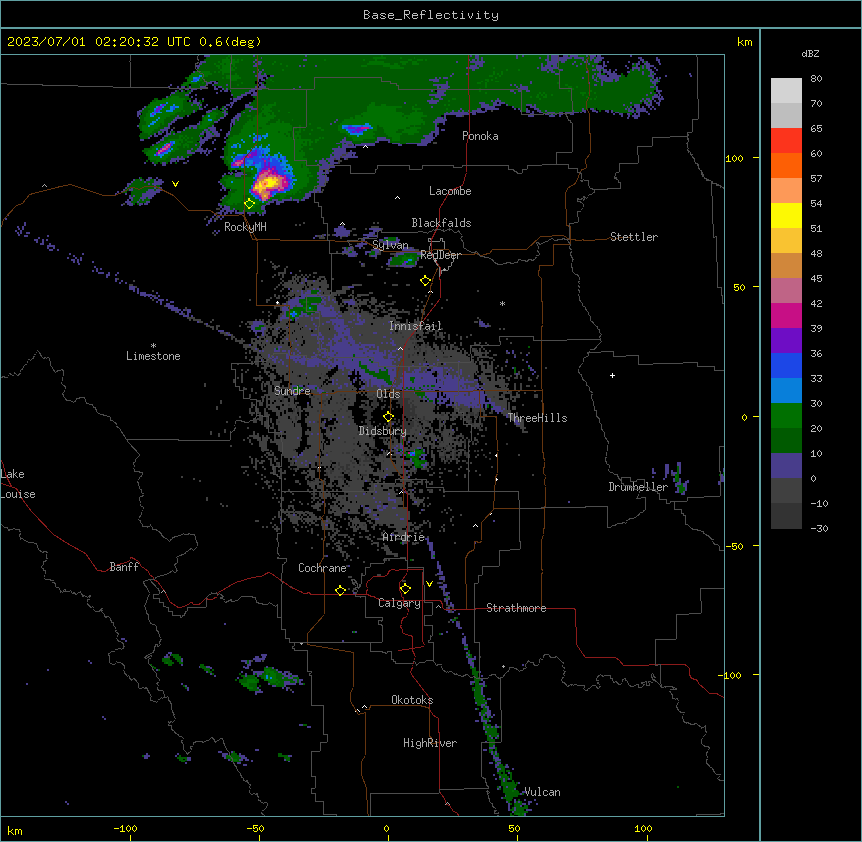Click the yellow v marker northeast of Calgary
862x842 pixels.
point(429,584)
